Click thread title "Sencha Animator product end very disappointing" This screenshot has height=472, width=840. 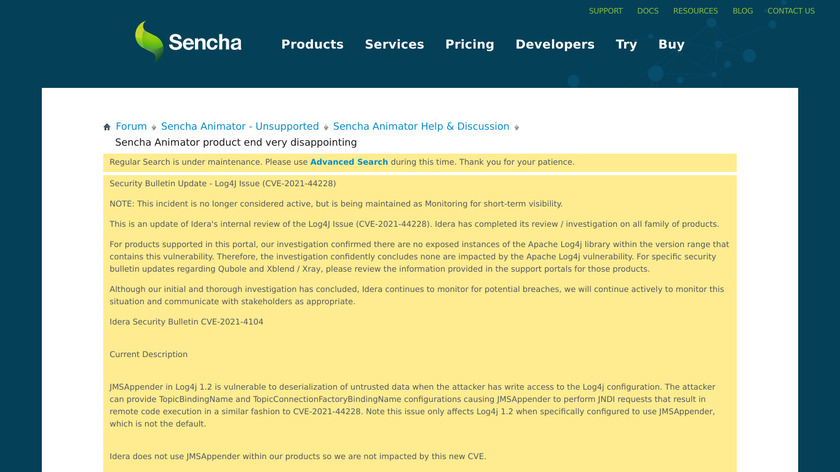(236, 143)
